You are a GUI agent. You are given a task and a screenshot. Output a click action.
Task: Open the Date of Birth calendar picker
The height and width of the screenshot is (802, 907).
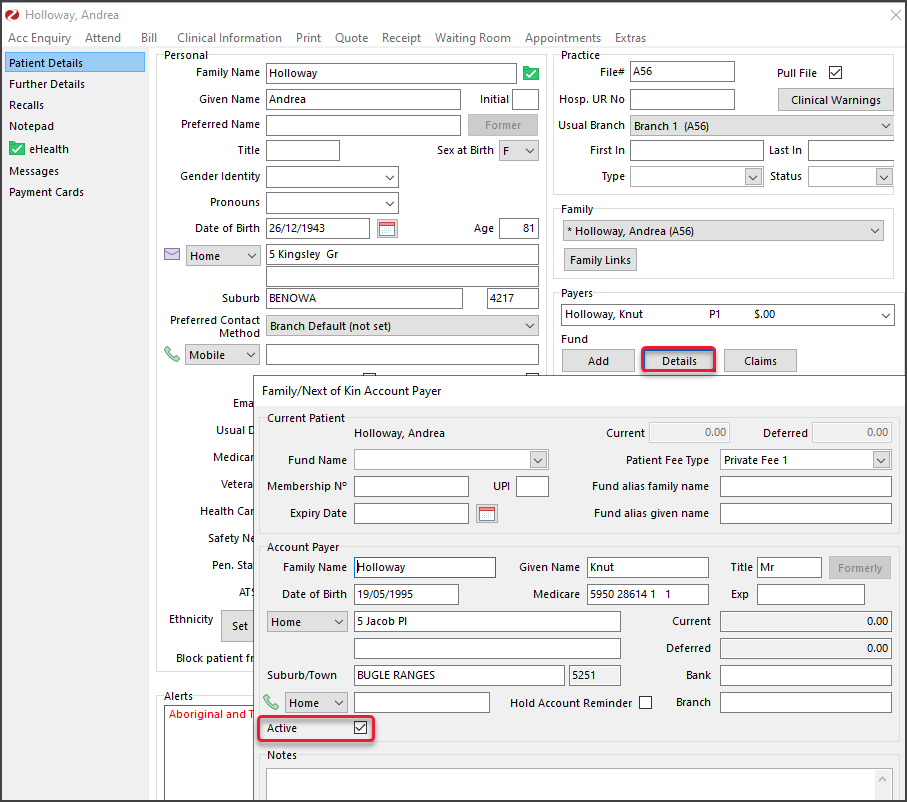387,228
